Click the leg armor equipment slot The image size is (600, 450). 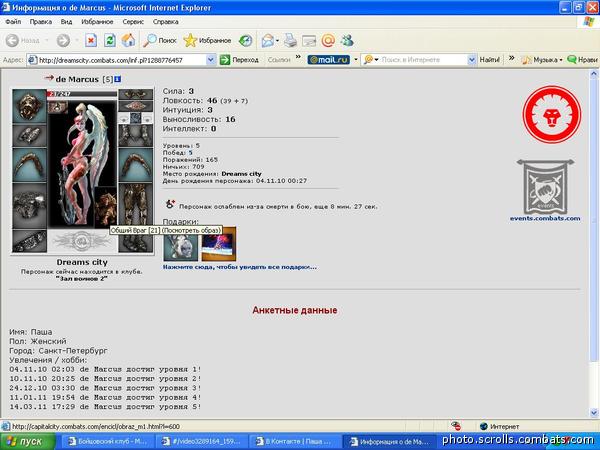135,205
